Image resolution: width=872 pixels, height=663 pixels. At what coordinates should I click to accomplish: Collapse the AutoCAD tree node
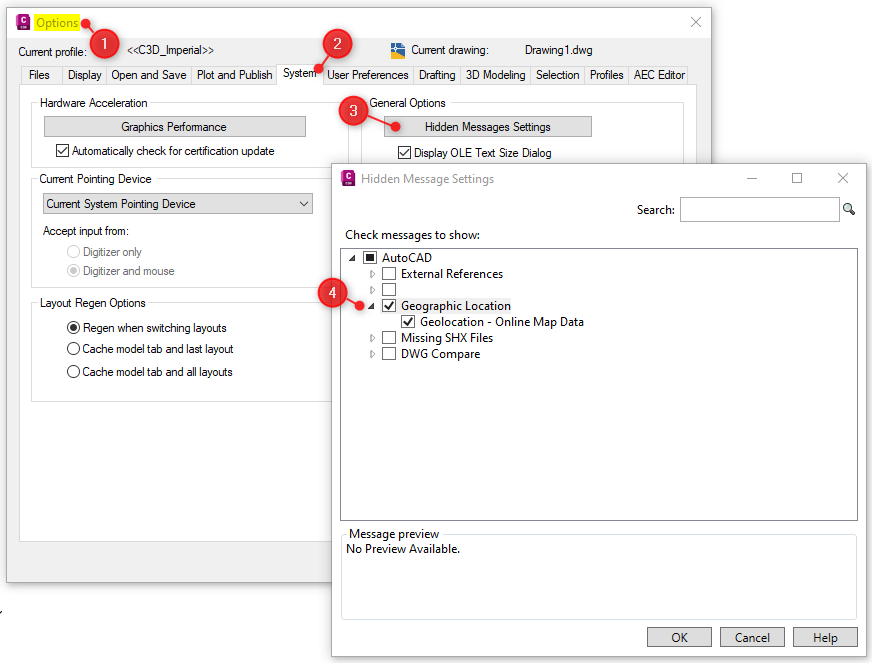point(352,258)
